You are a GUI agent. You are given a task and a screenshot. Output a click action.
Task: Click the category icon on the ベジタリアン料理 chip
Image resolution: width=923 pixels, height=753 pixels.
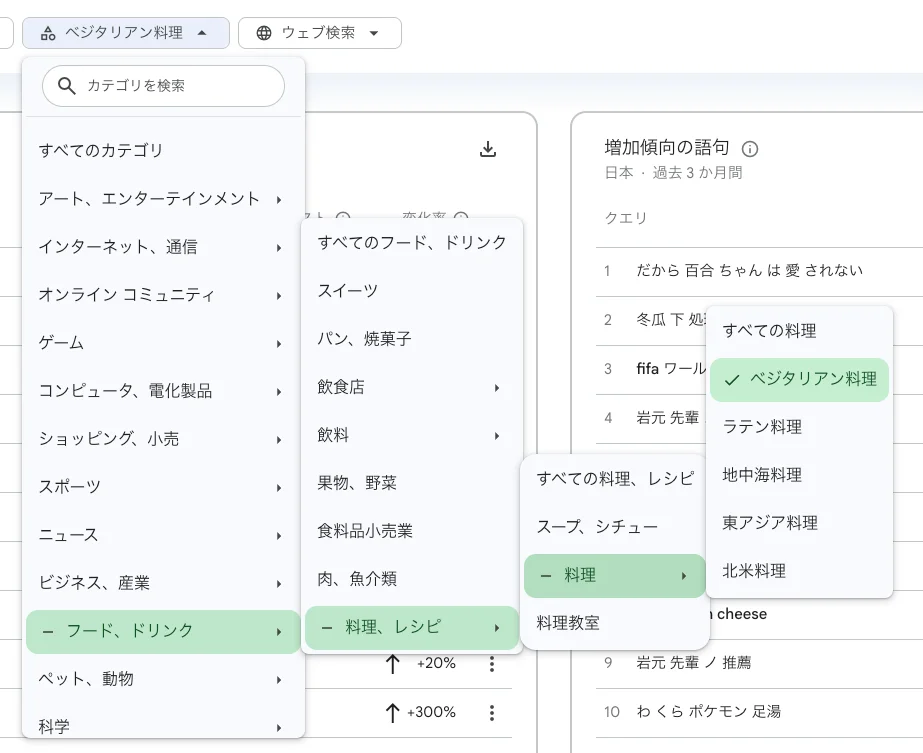pos(48,33)
